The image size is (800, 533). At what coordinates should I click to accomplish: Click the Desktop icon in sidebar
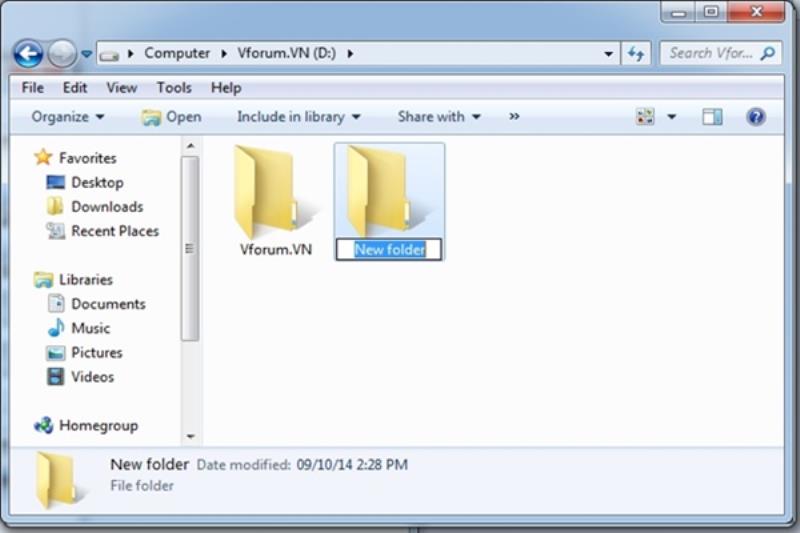tap(56, 182)
